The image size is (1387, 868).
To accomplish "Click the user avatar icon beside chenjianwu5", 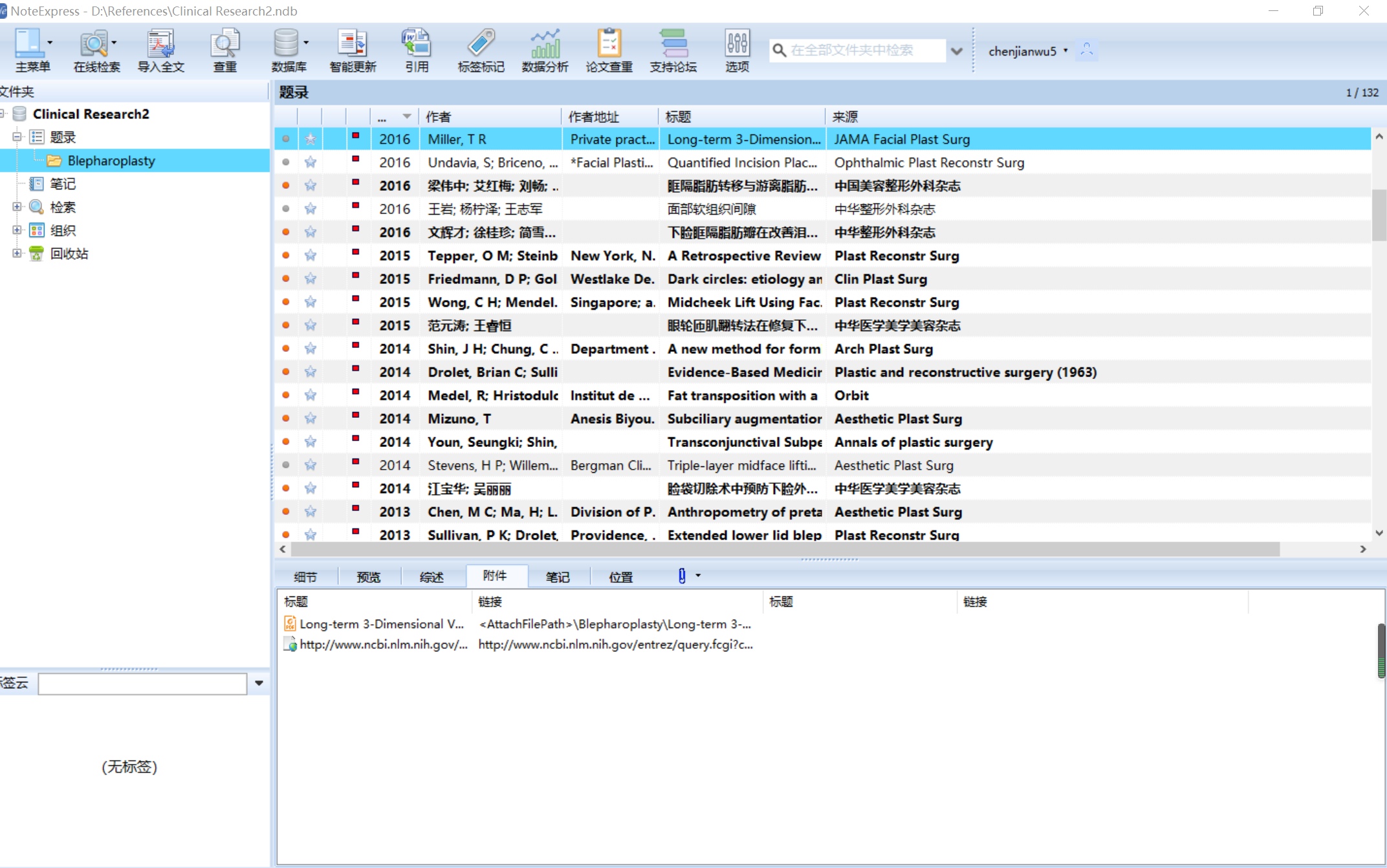I will coord(1087,50).
